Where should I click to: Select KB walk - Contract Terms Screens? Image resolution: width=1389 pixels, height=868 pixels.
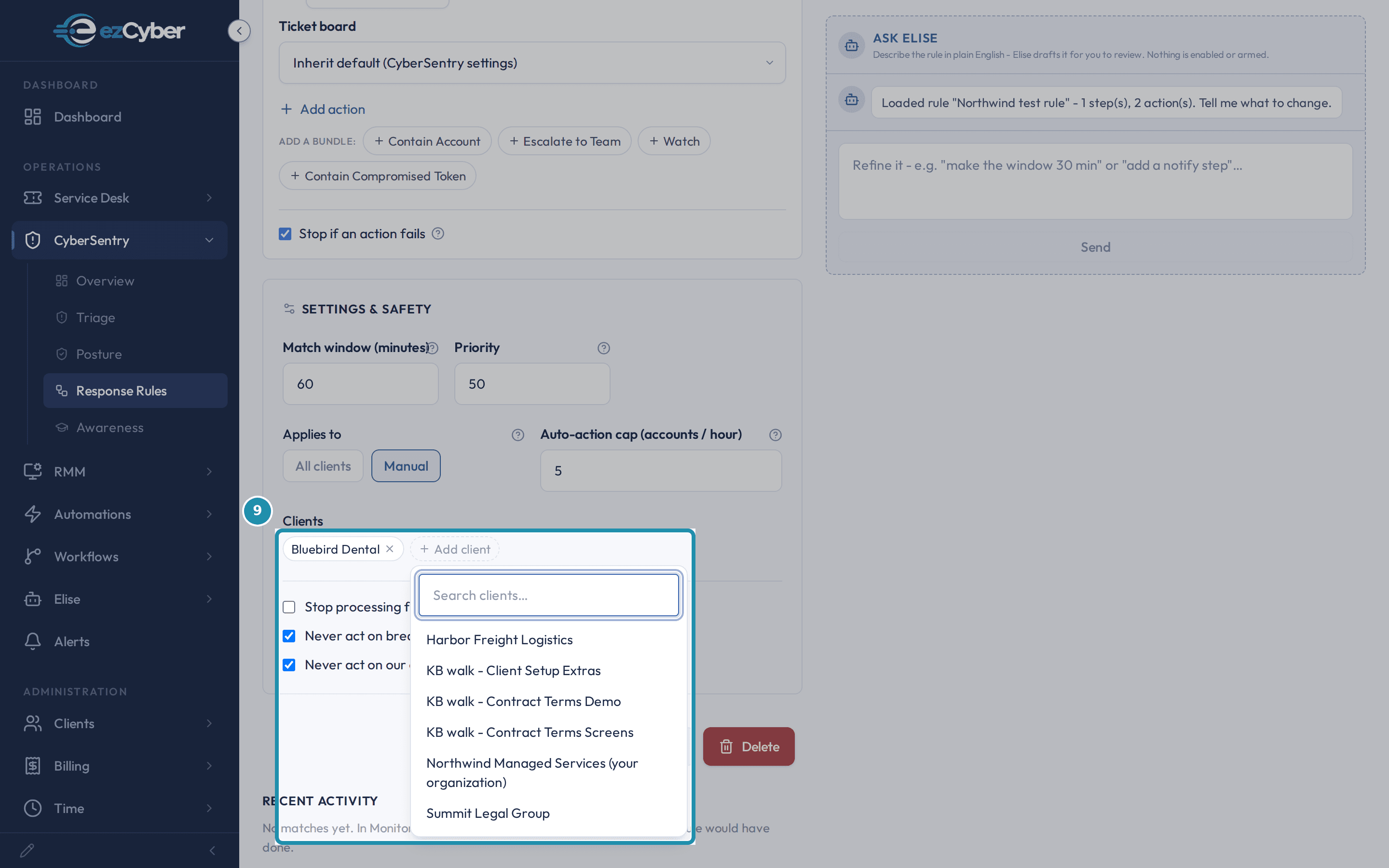549,732
